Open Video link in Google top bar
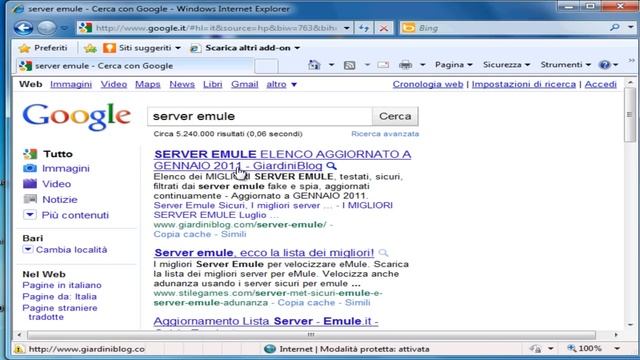This screenshot has width=640, height=360. click(114, 84)
